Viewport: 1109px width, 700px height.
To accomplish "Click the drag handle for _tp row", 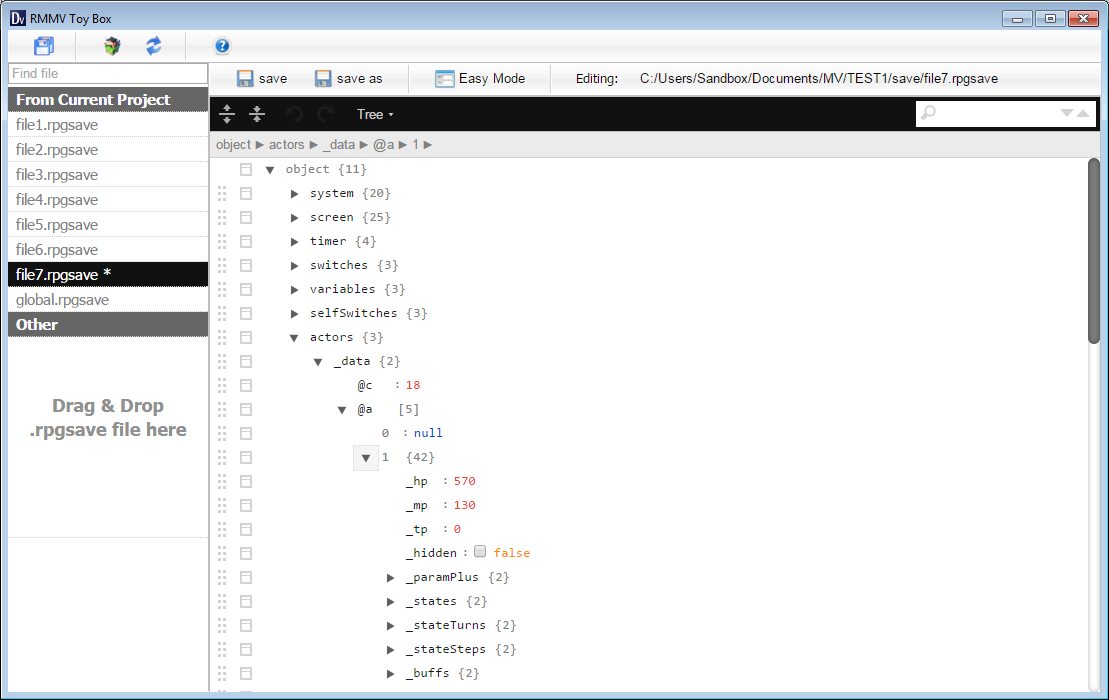I will click(222, 530).
